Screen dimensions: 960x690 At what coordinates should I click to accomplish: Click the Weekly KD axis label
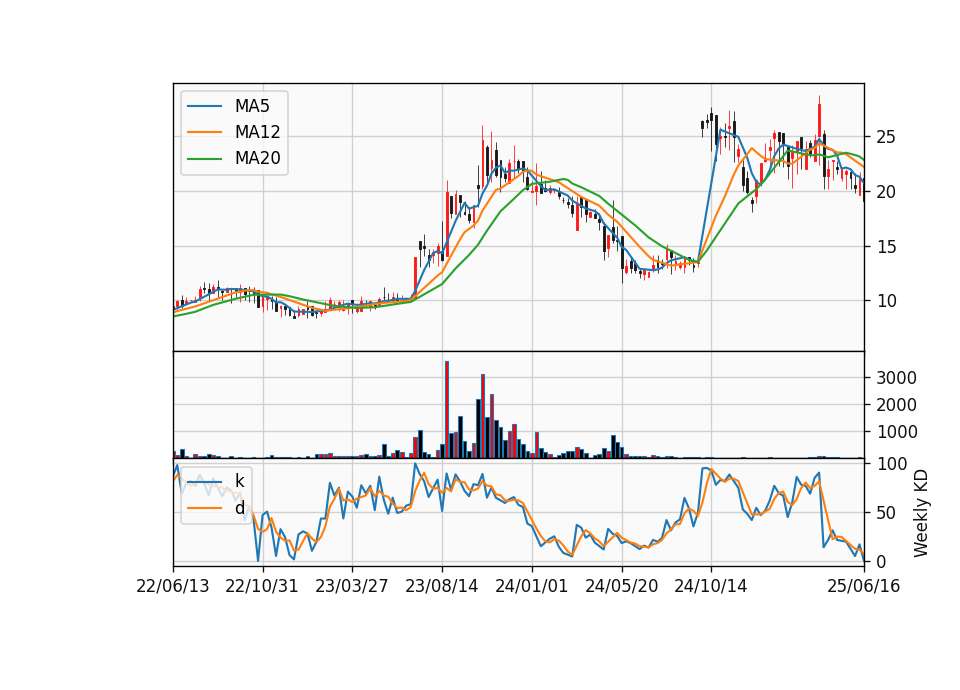pos(920,513)
